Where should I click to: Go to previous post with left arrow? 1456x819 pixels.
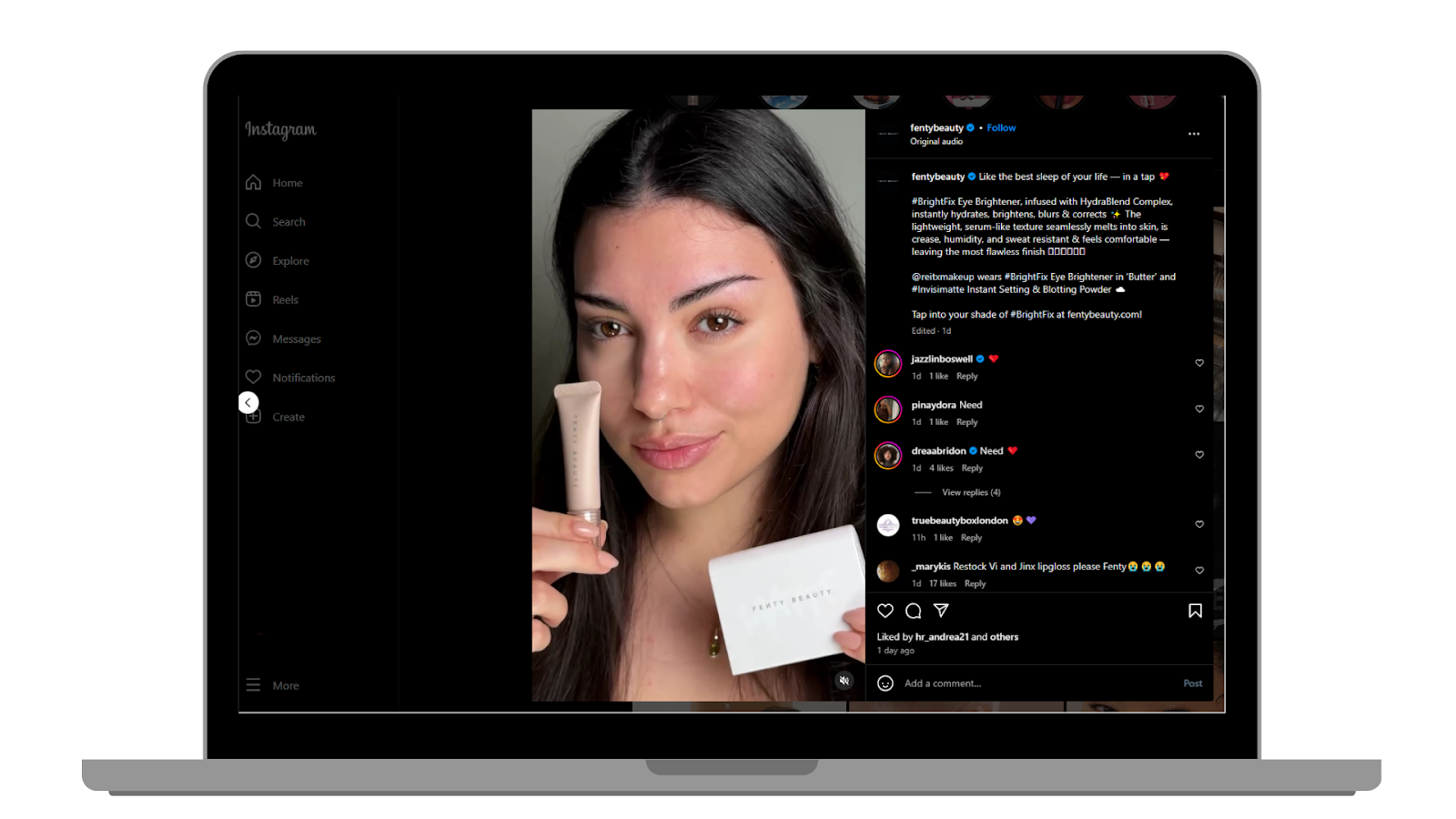pos(248,402)
